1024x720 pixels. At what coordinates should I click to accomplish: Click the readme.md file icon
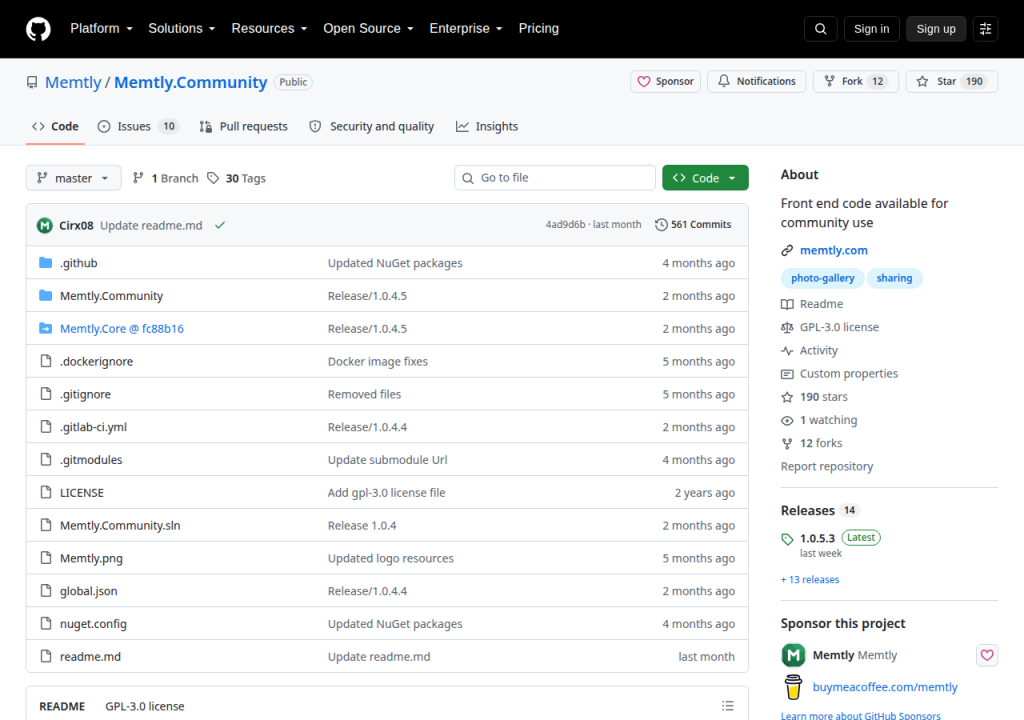click(x=45, y=655)
